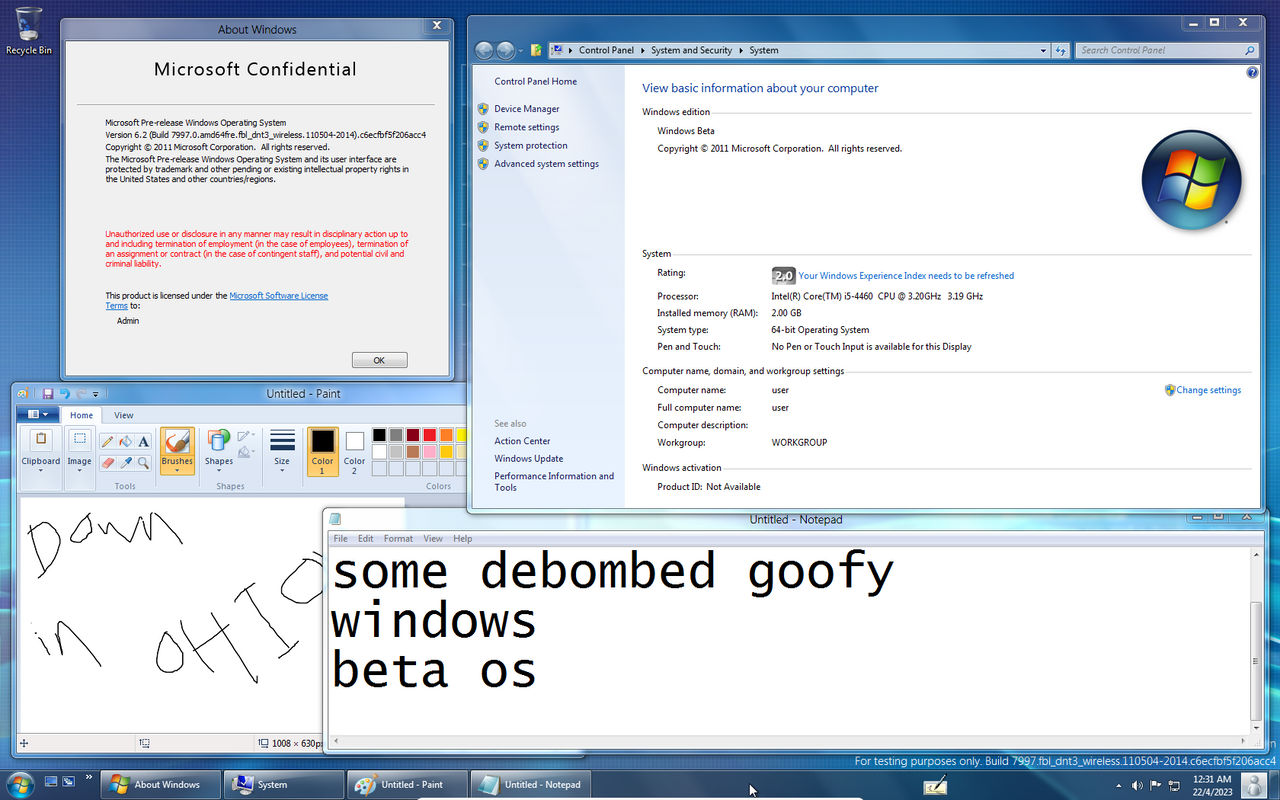Image resolution: width=1280 pixels, height=800 pixels.
Task: Show hidden icons arrow in system tray
Action: click(x=1119, y=785)
